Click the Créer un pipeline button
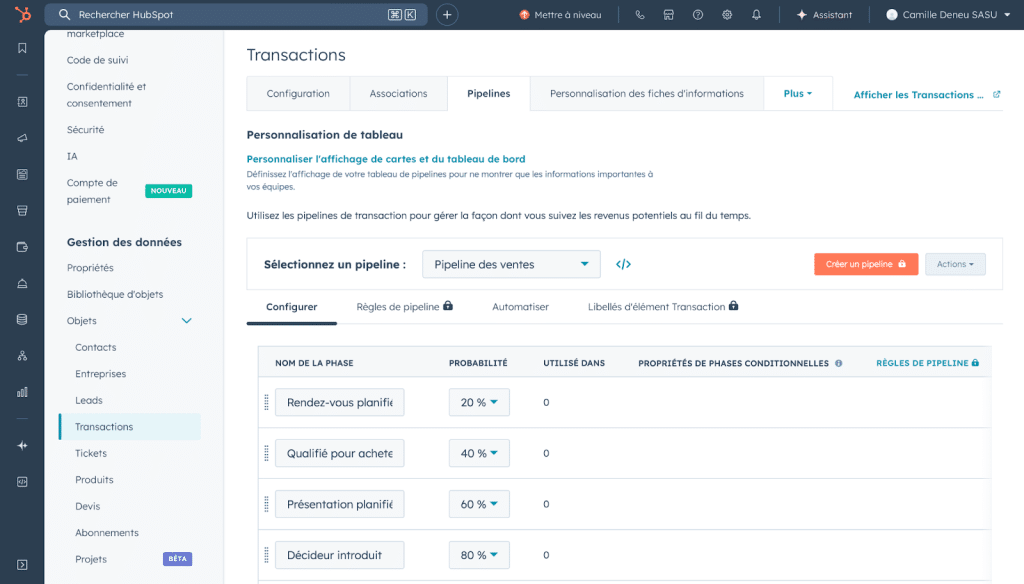This screenshot has height=584, width=1024. [x=865, y=264]
